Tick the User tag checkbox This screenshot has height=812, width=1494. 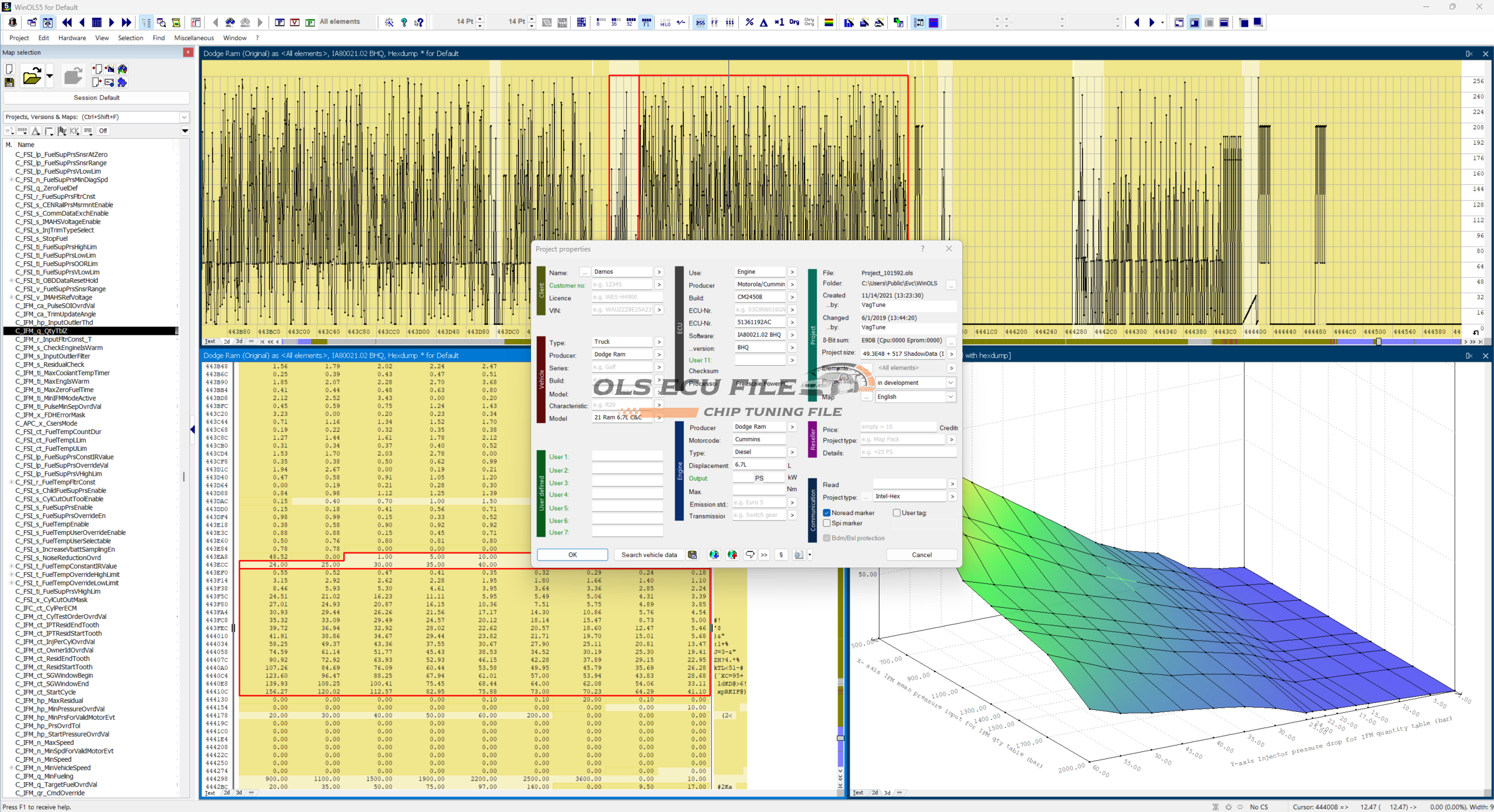click(896, 513)
